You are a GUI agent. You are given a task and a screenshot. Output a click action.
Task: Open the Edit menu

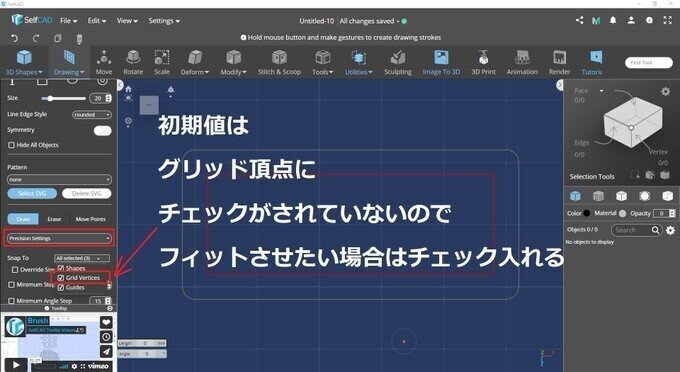pyautogui.click(x=97, y=21)
